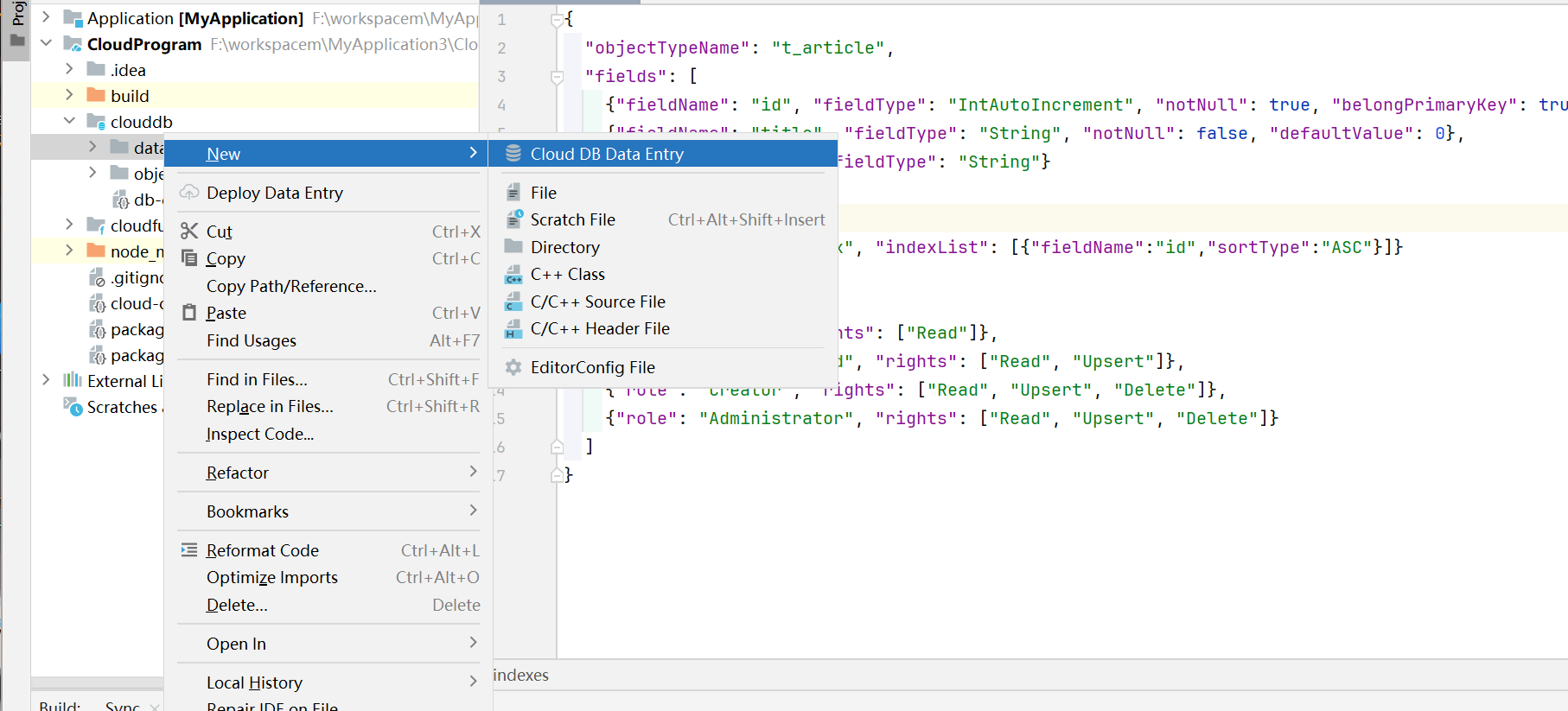Click the cloudfunctions folder icon
Viewport: 1568px width, 711px height.
96,225
